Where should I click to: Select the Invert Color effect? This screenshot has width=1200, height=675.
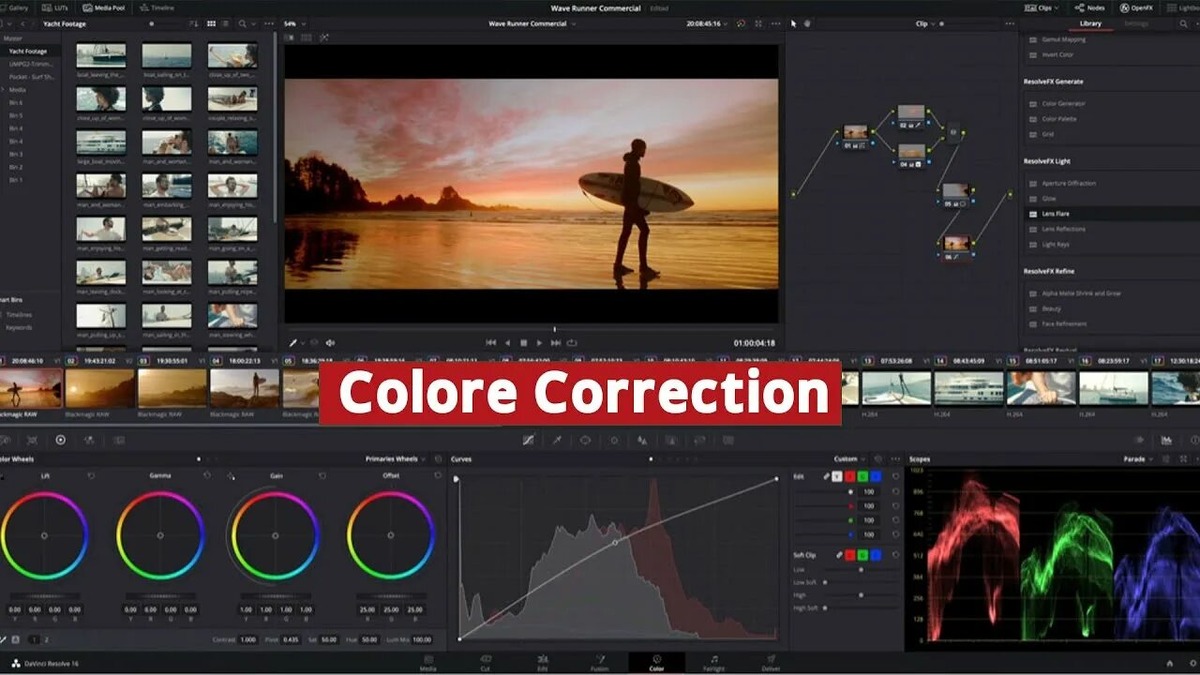[1057, 54]
